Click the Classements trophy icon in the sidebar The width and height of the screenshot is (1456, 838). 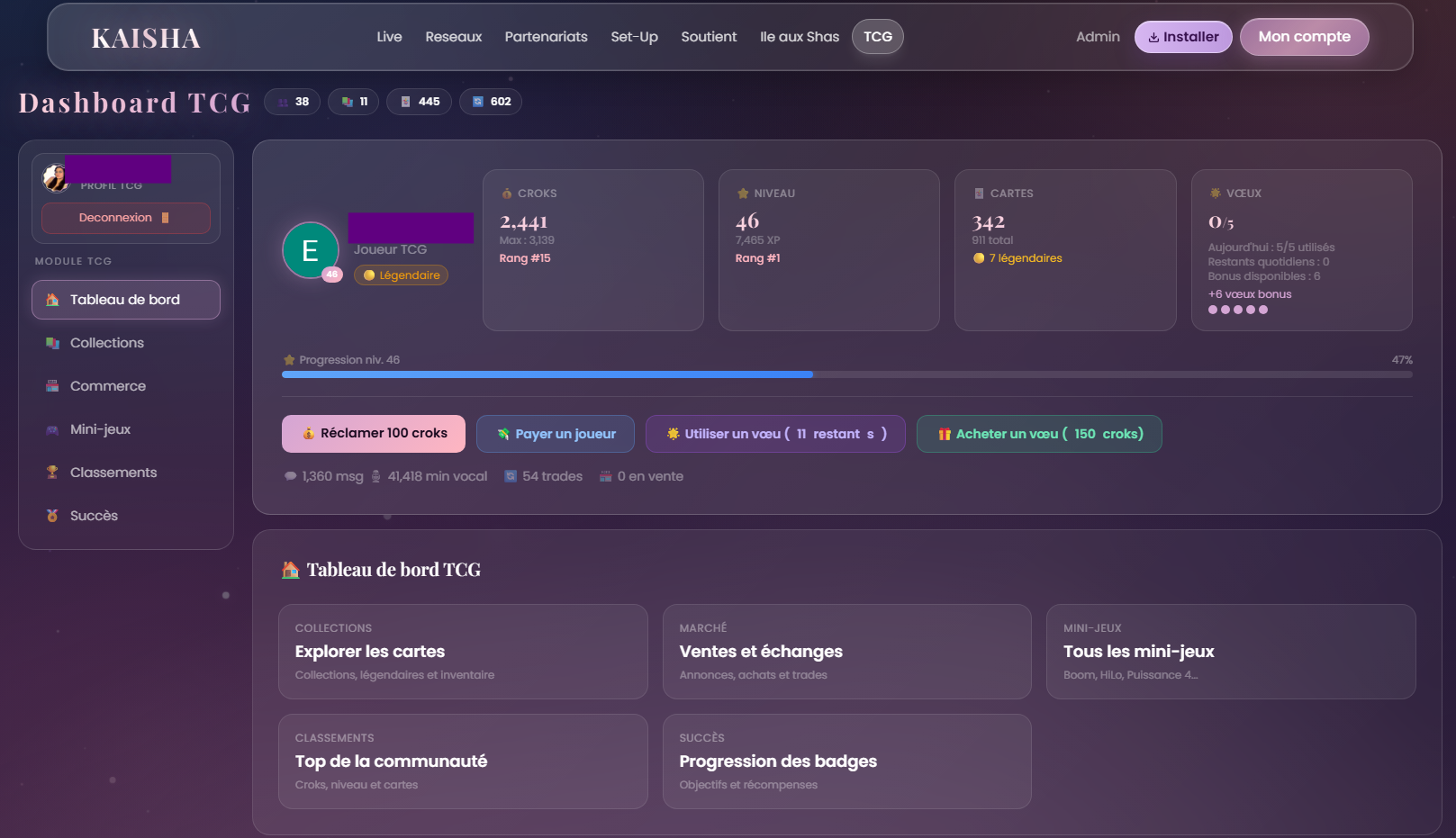(x=52, y=473)
